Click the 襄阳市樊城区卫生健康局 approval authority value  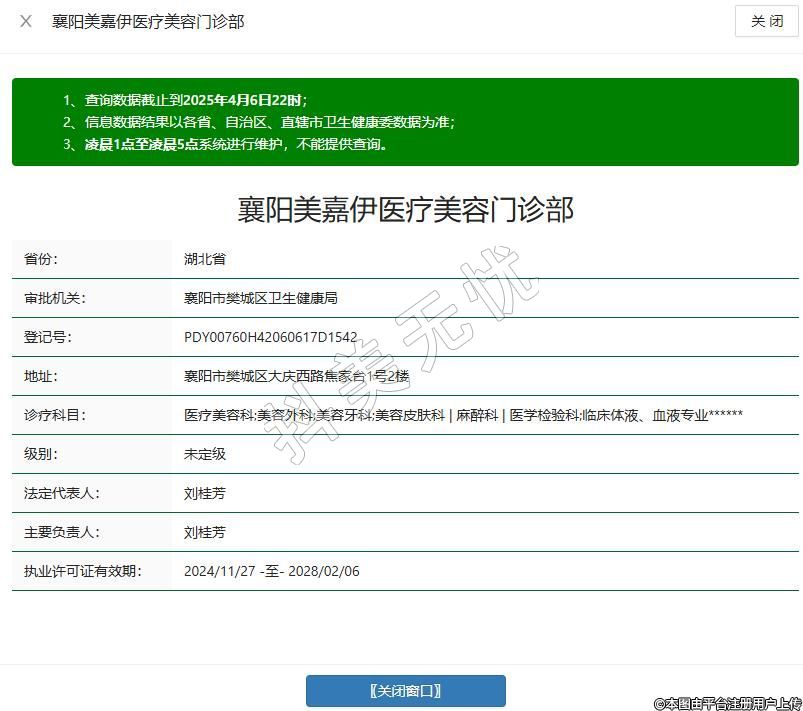[261, 298]
